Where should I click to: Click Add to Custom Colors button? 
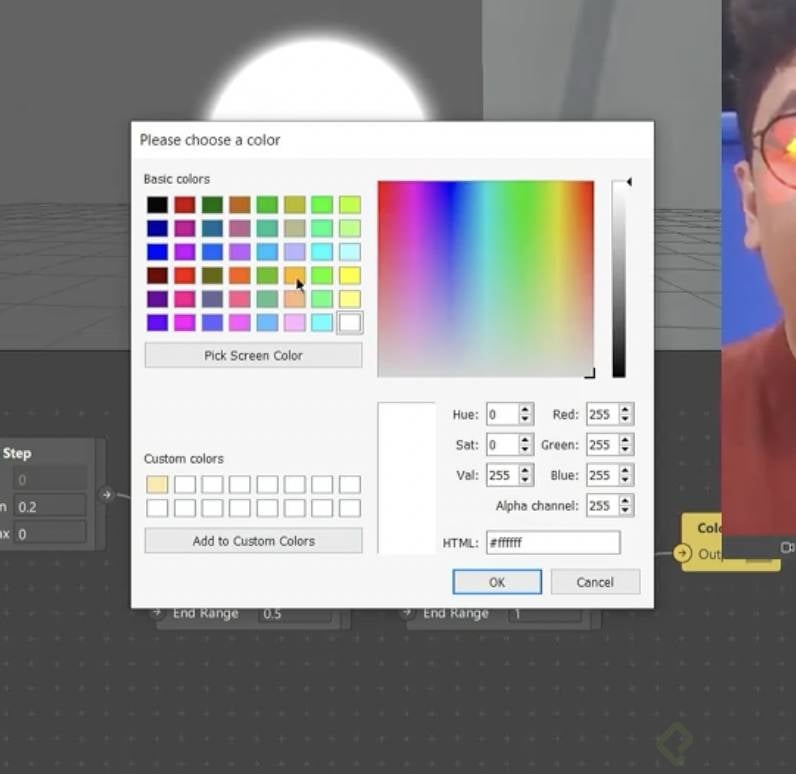[253, 541]
